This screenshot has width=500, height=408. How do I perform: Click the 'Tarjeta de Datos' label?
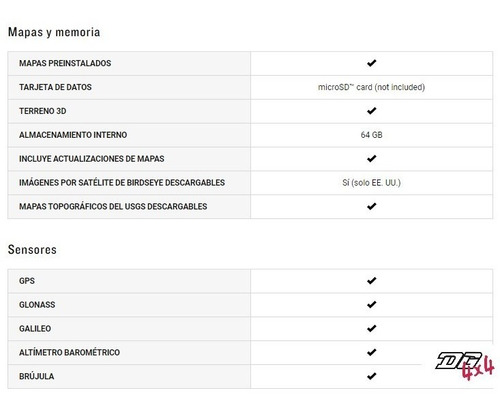[55, 87]
